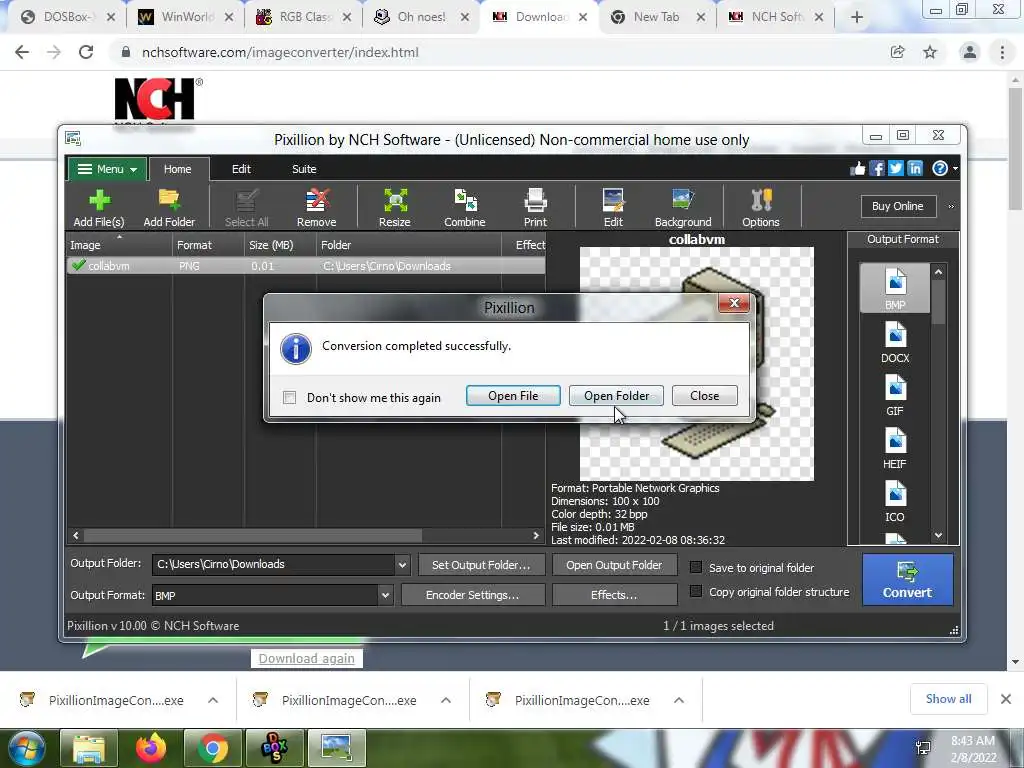Reload the page in Chrome
Image resolution: width=1024 pixels, height=768 pixels.
pyautogui.click(x=86, y=52)
